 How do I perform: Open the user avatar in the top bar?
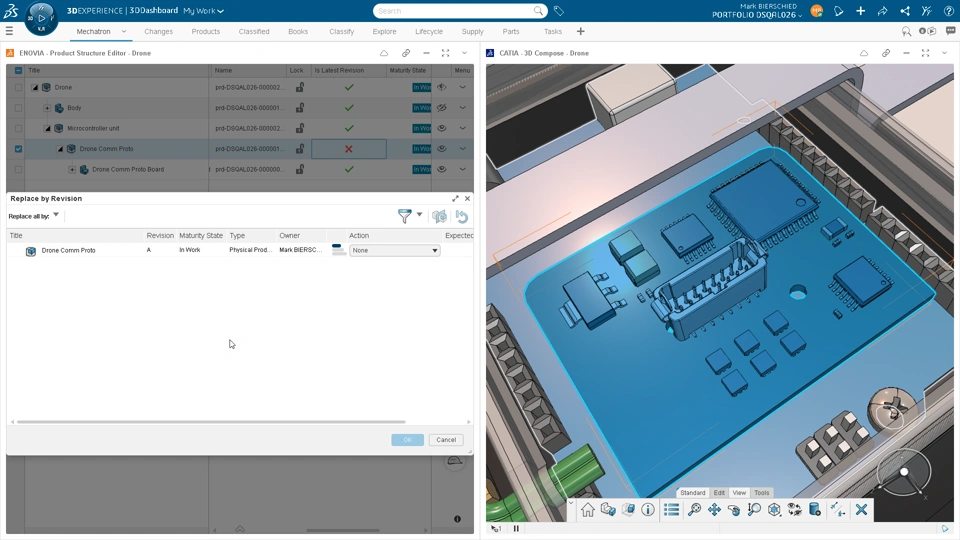816,11
